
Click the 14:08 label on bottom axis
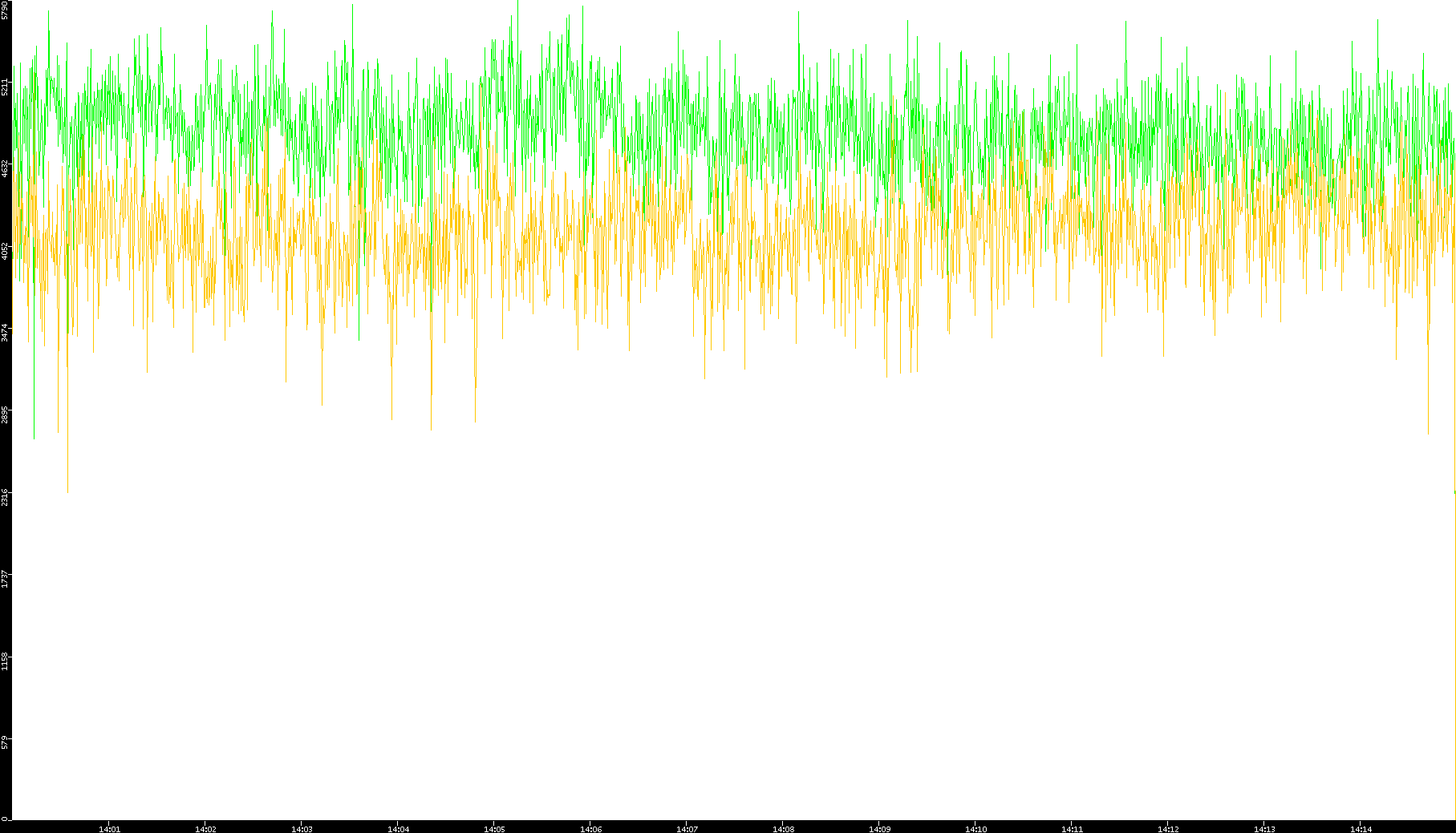(783, 829)
